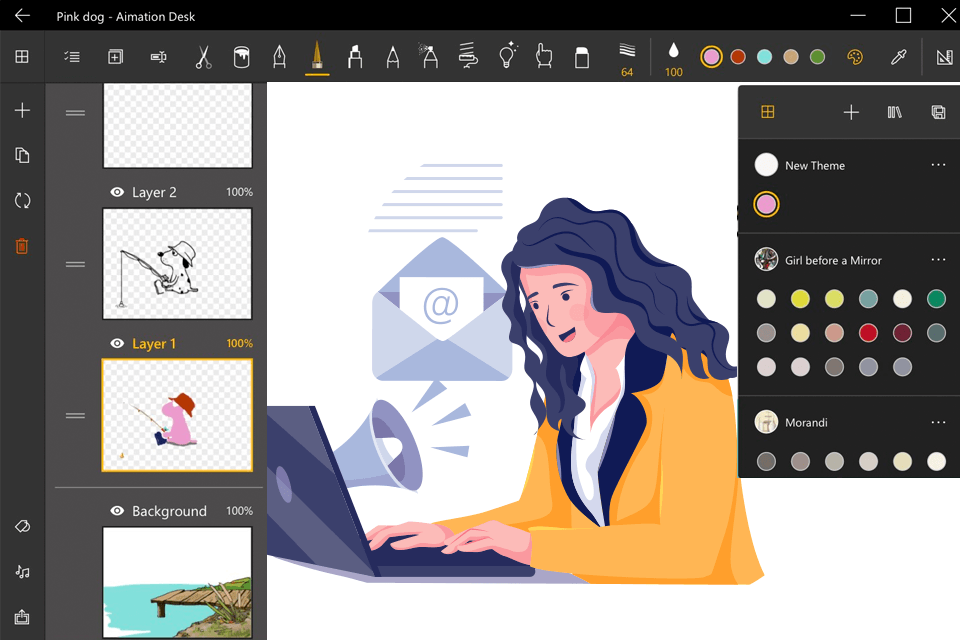Select the smudge roller brush tool
The image size is (960, 640).
(468, 56)
